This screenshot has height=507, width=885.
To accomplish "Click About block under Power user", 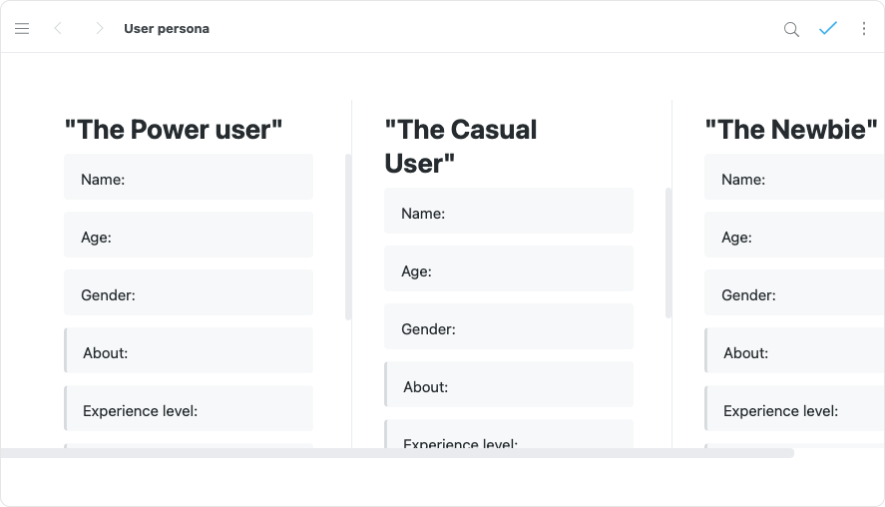I will [188, 353].
